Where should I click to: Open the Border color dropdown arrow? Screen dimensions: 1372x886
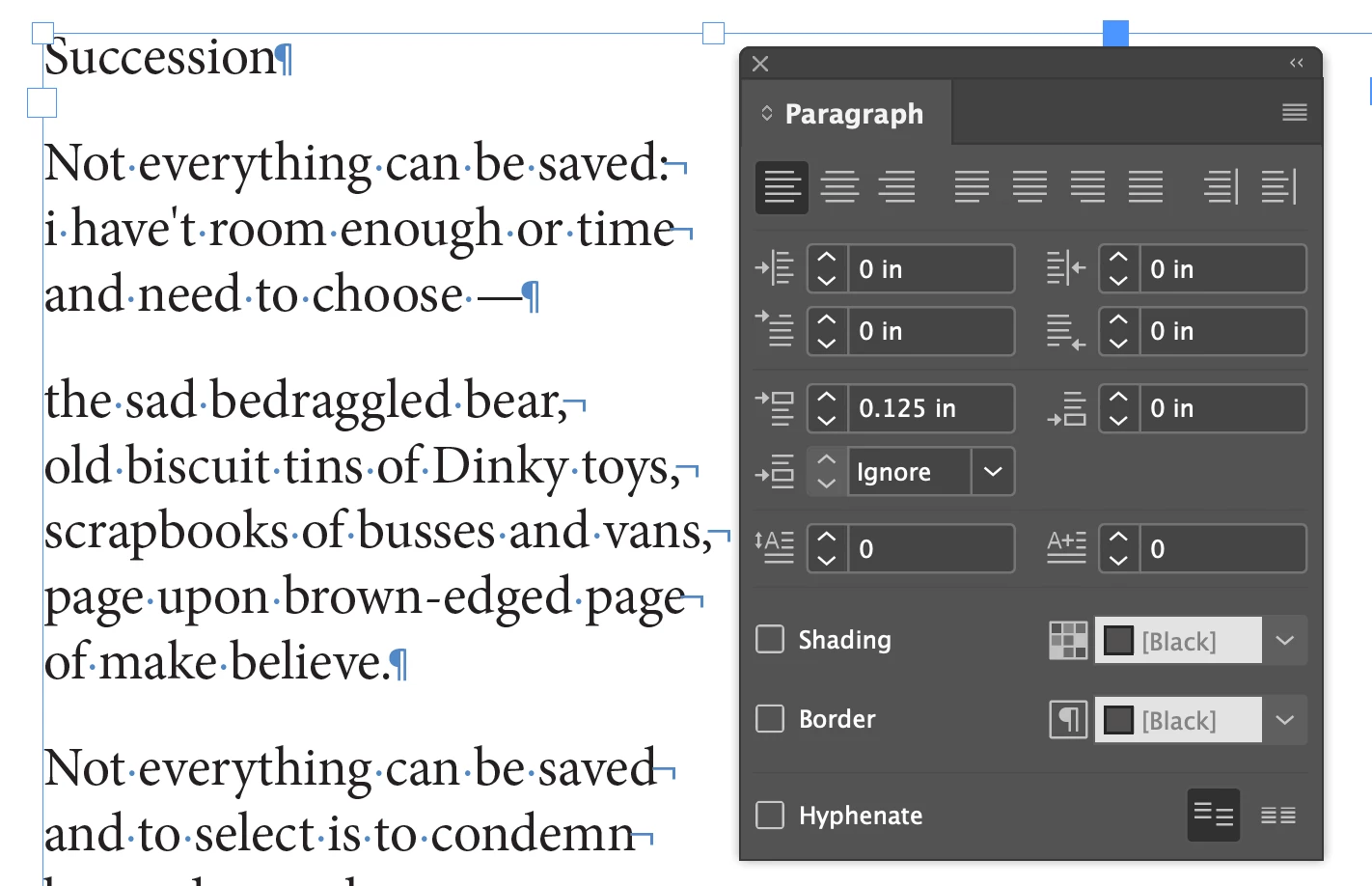click(x=1284, y=719)
